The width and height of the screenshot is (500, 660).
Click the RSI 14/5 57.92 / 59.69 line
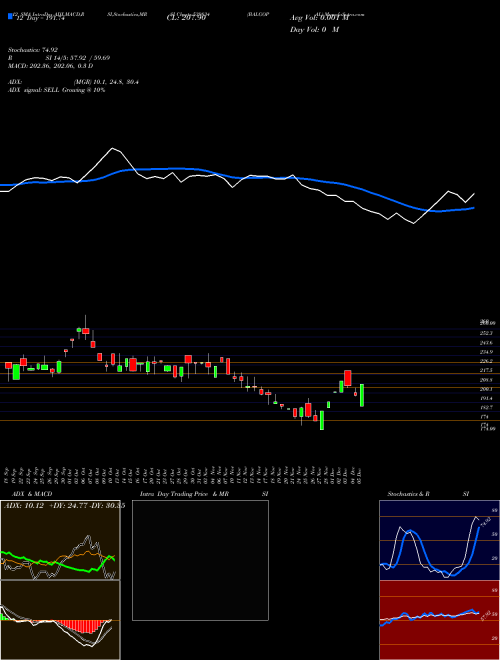(59, 58)
